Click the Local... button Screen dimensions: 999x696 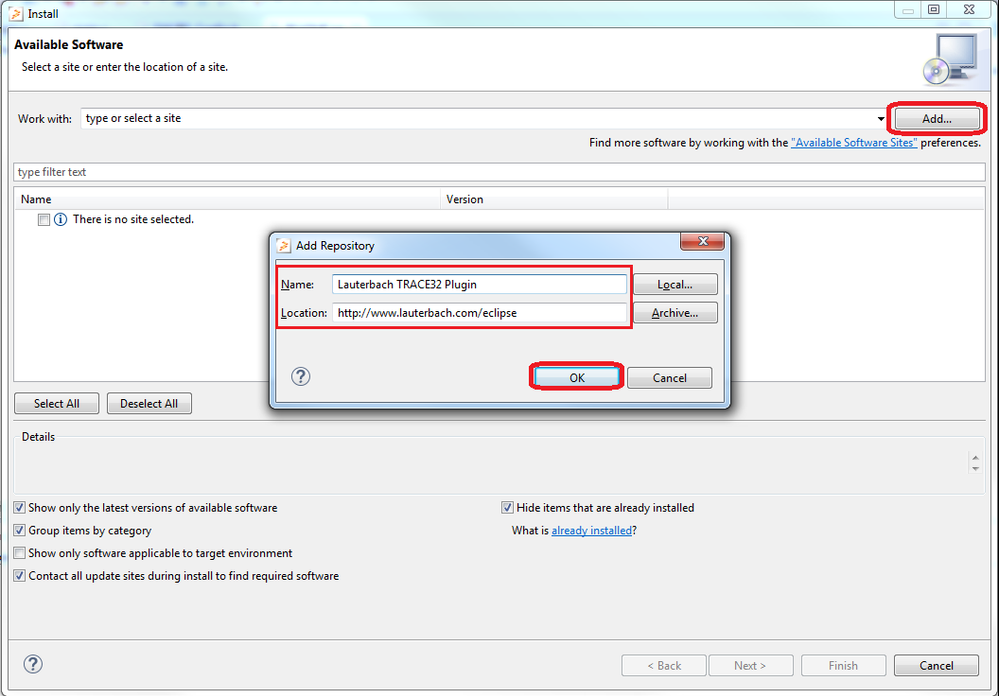pyautogui.click(x=675, y=284)
